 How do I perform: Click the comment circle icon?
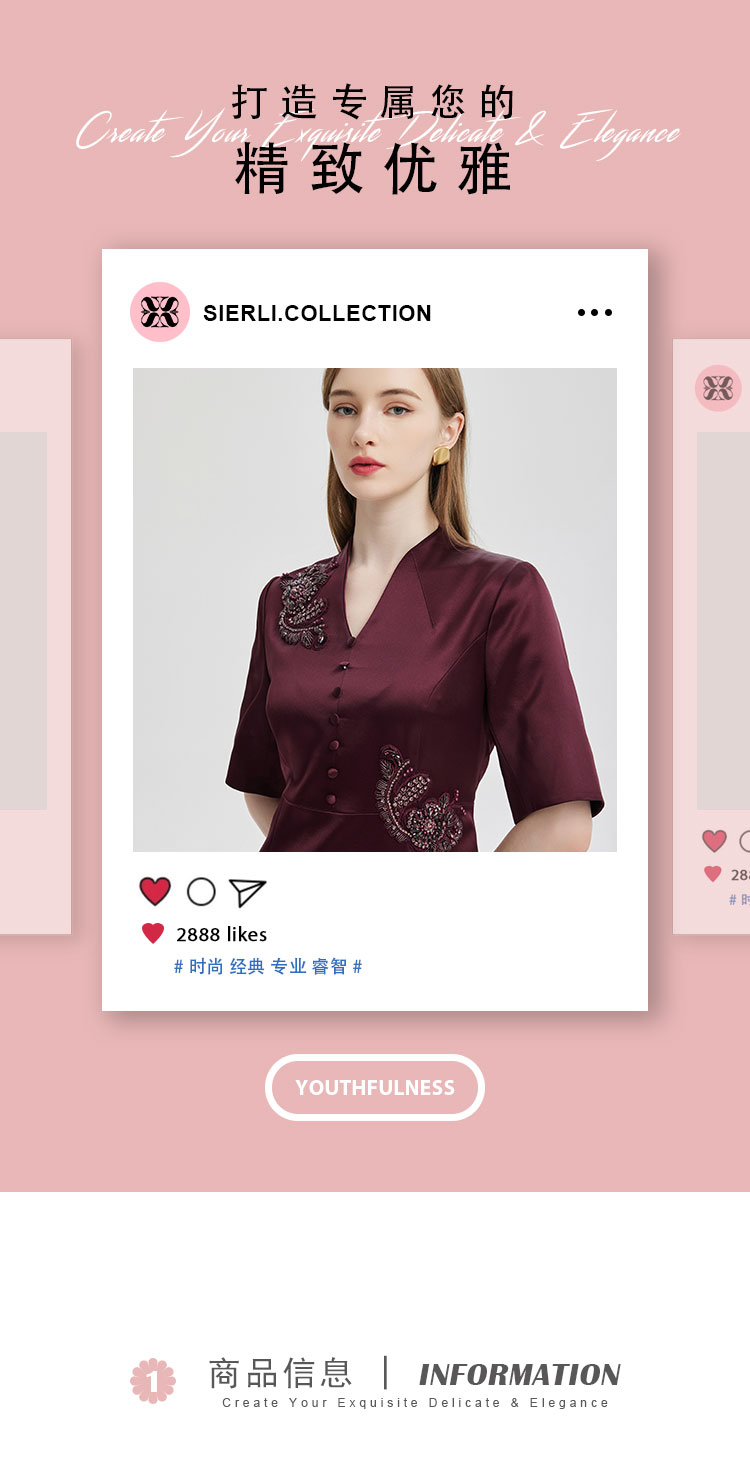[x=201, y=892]
